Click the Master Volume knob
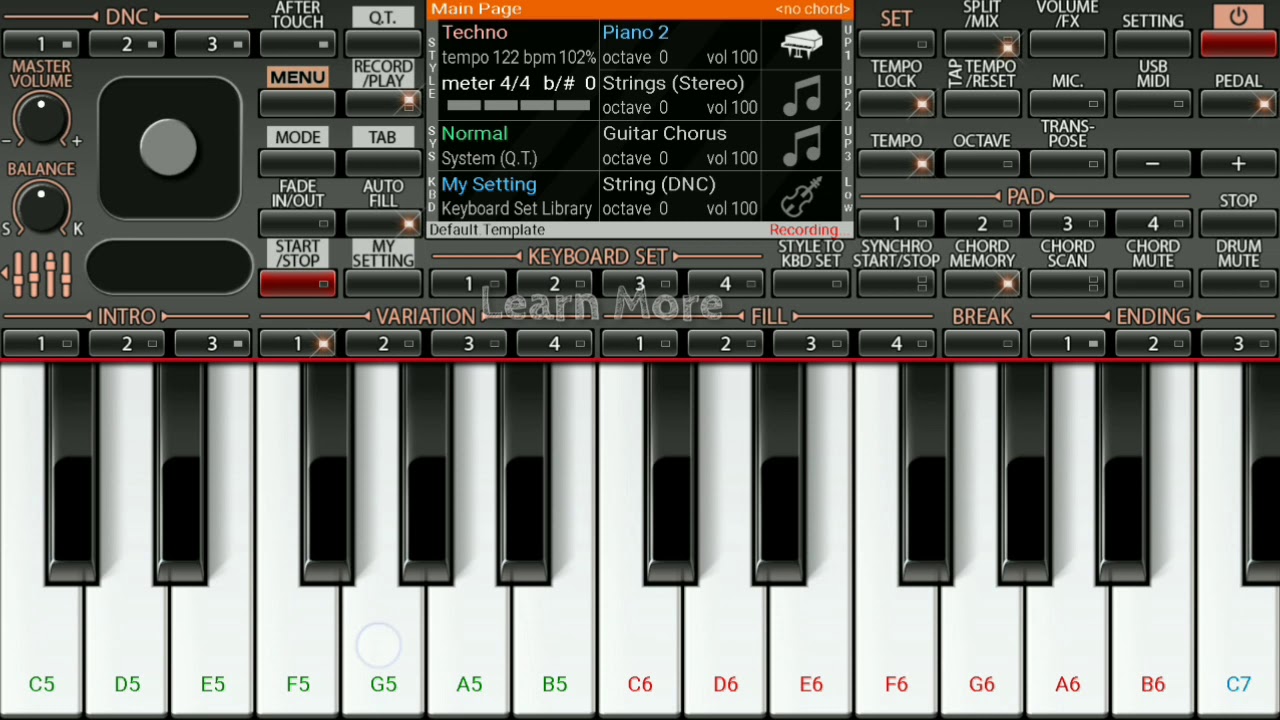 pos(42,120)
